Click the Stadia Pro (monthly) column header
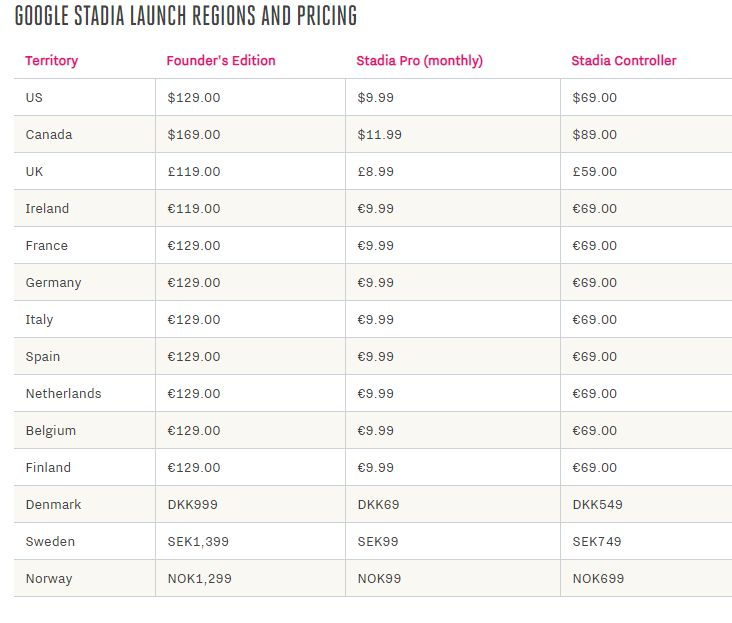 tap(419, 61)
